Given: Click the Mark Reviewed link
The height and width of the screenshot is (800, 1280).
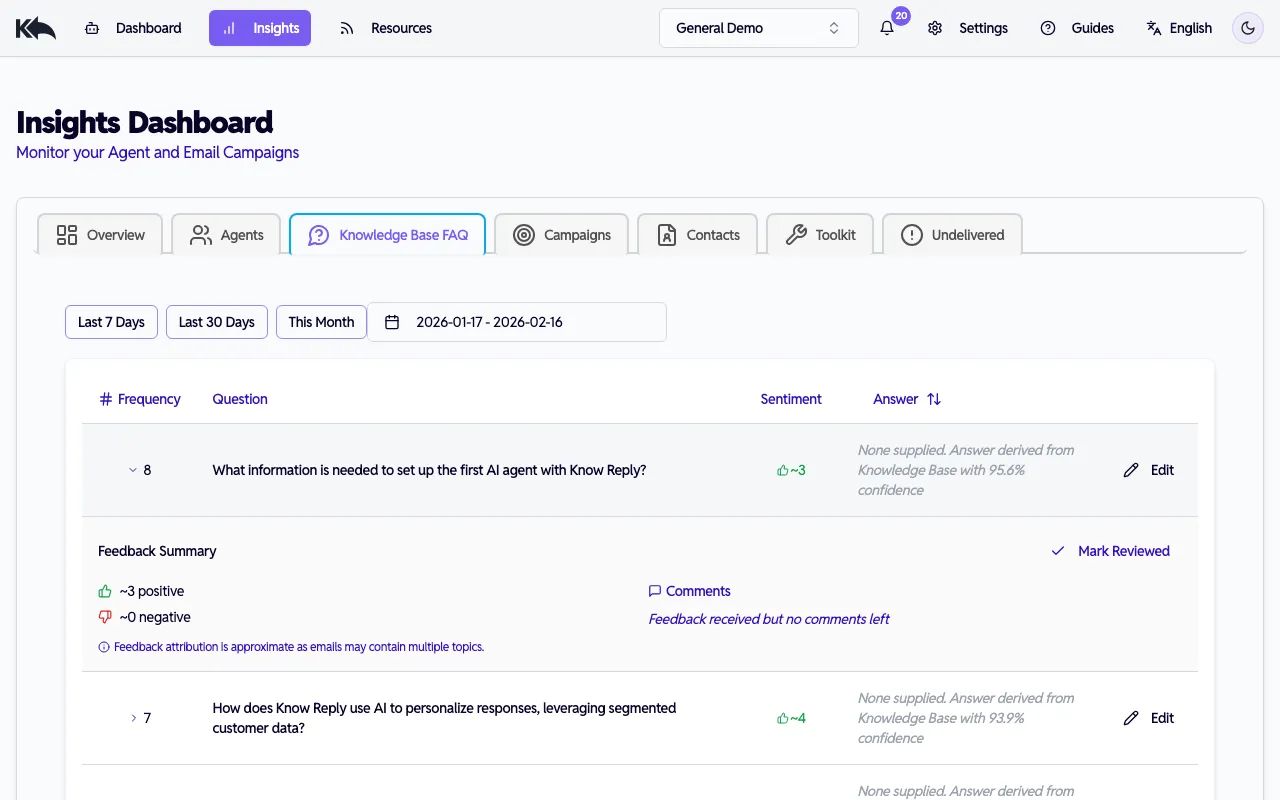Looking at the screenshot, I should 1123,551.
